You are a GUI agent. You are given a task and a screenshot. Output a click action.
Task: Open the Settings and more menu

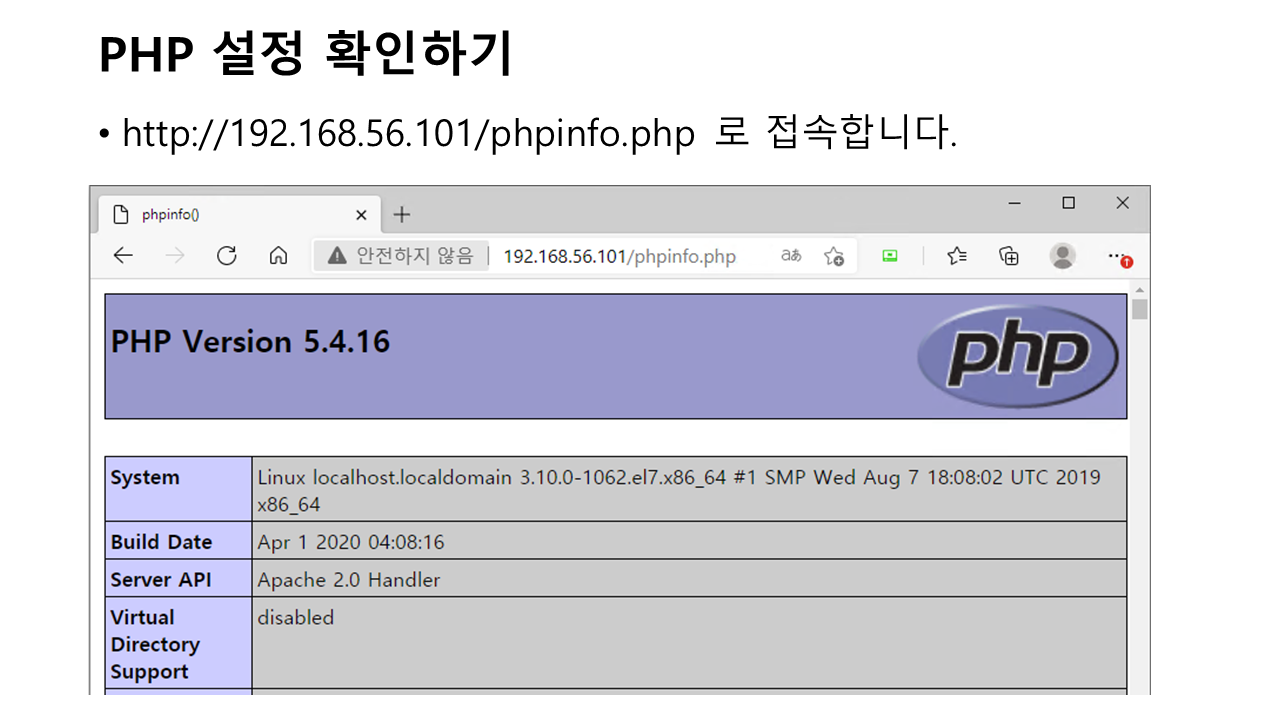pos(1118,256)
